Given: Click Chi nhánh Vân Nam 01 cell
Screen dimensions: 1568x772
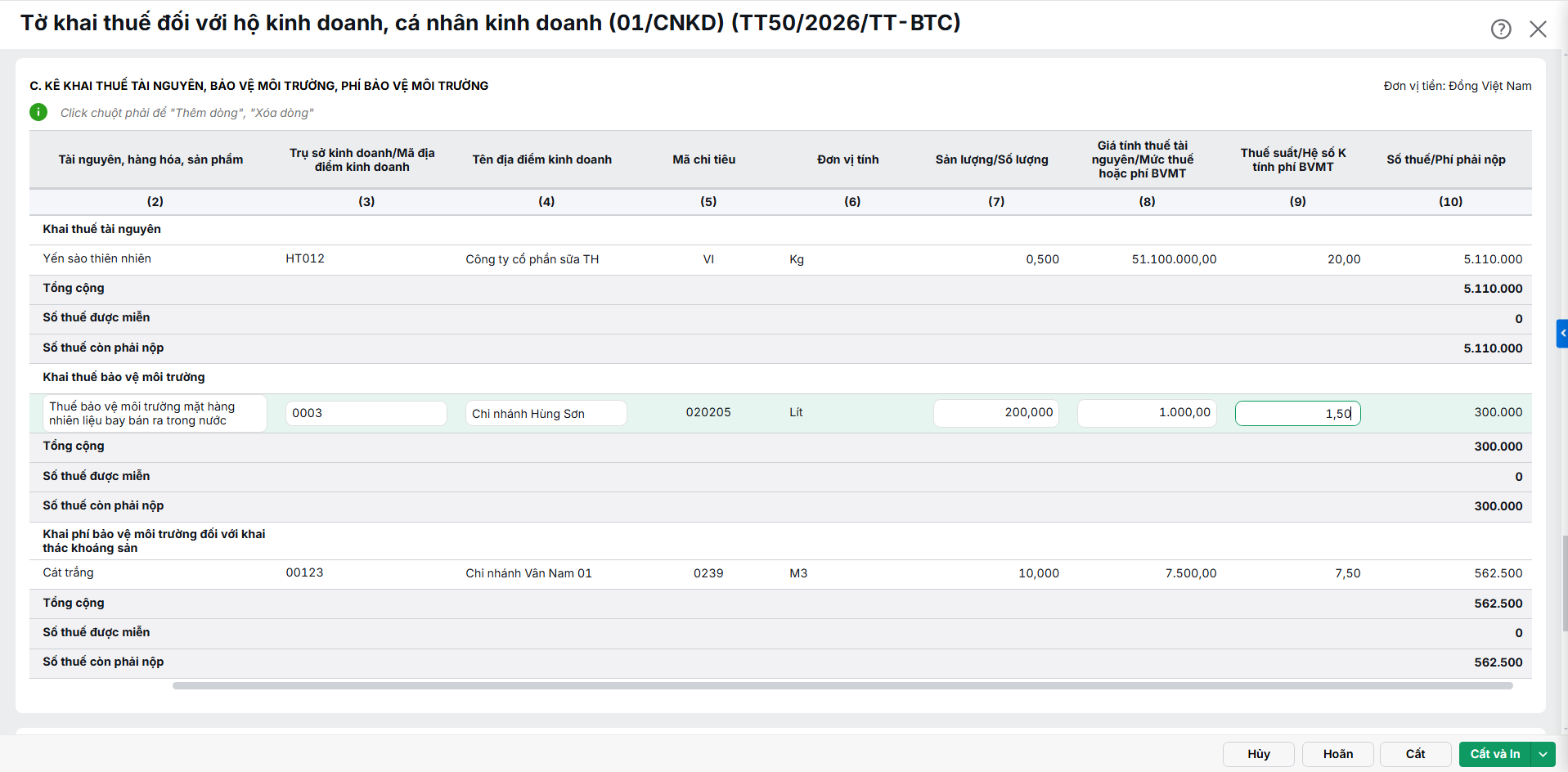Looking at the screenshot, I should [528, 573].
